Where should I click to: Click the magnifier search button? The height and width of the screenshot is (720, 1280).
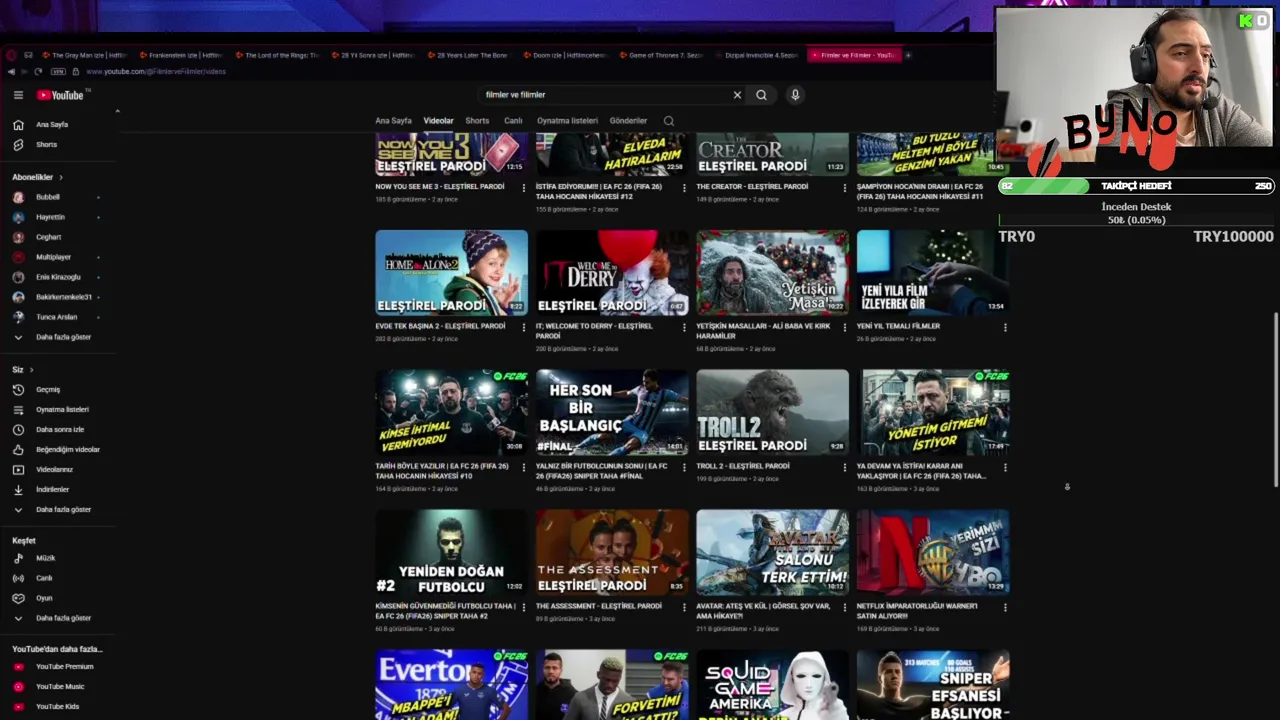tap(761, 95)
